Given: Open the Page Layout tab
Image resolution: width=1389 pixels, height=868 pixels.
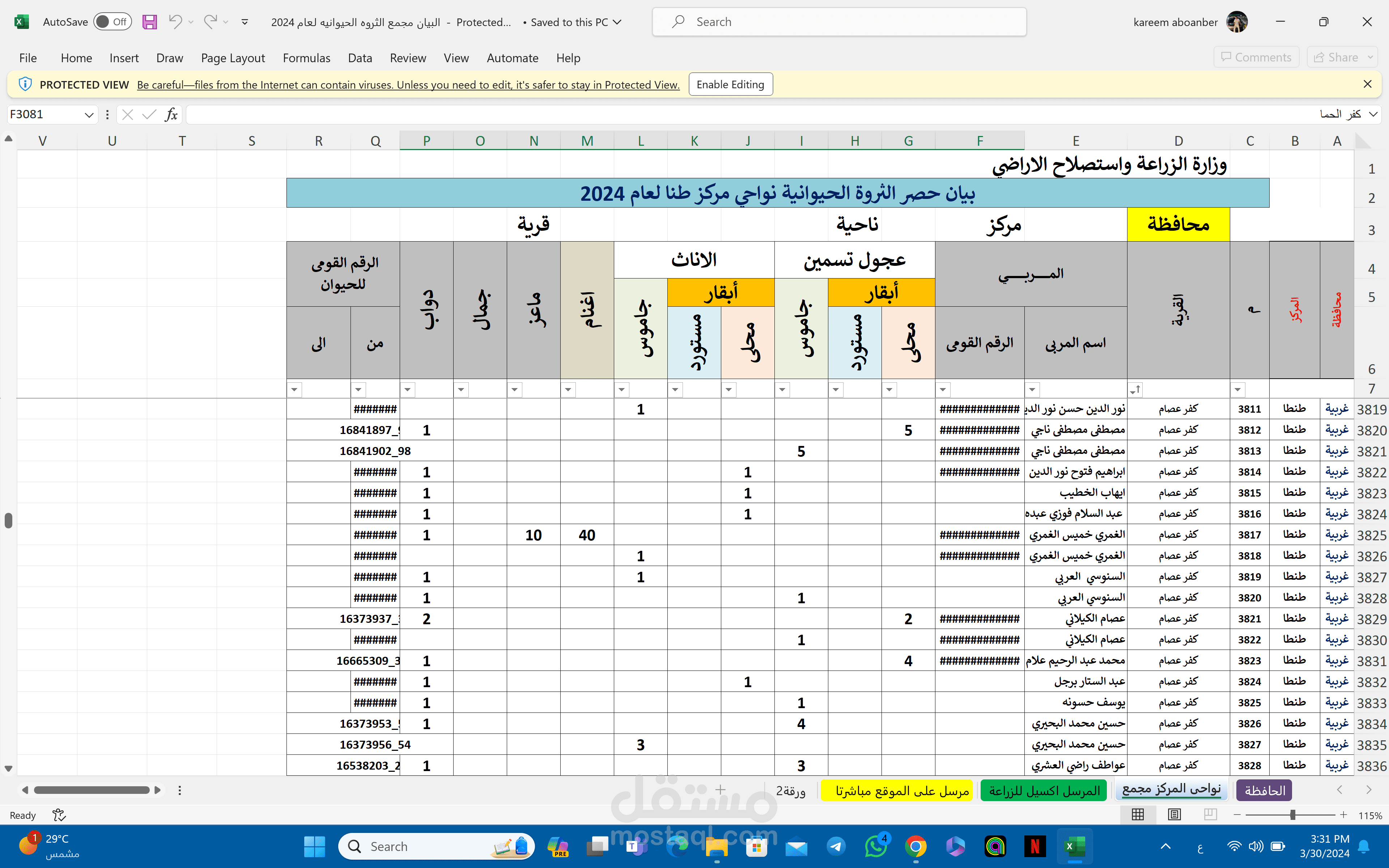Looking at the screenshot, I should click(233, 58).
